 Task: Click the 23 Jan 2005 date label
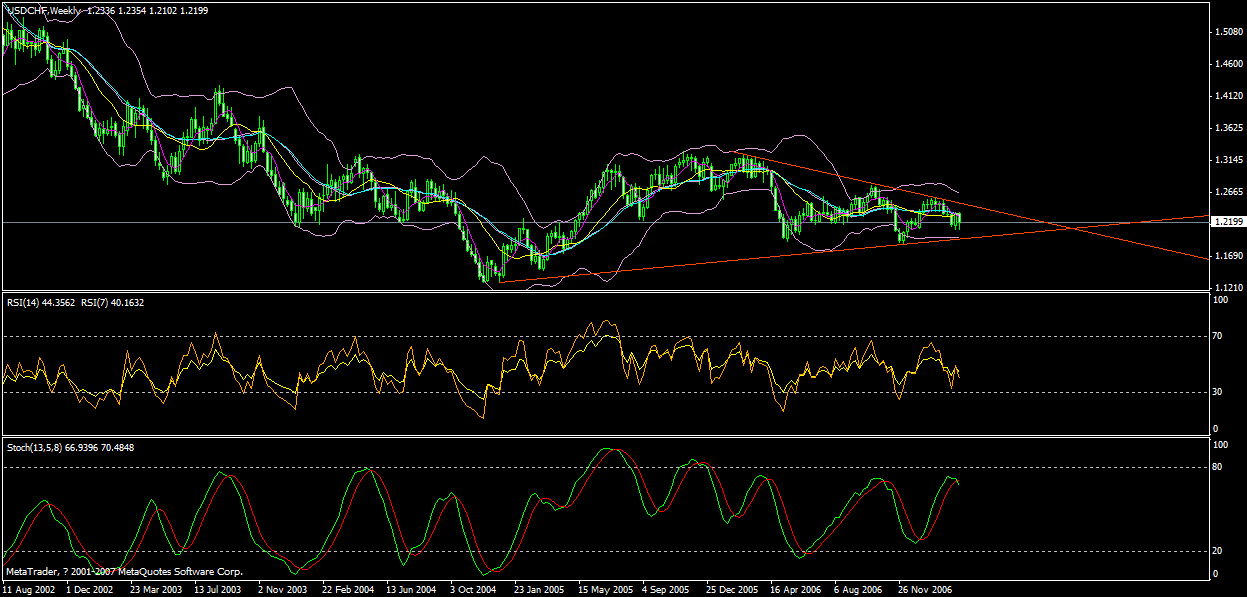coord(540,590)
